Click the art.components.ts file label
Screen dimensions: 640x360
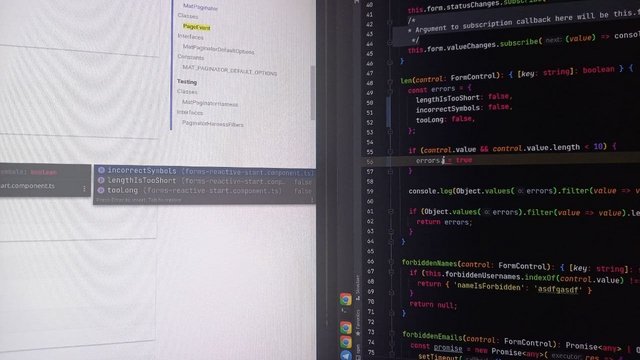tap(27, 186)
